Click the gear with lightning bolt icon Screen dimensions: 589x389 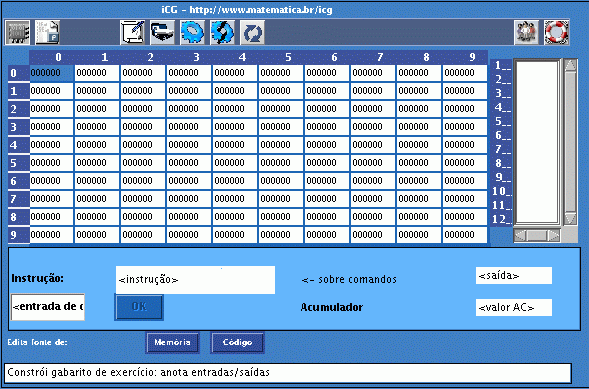coord(222,33)
